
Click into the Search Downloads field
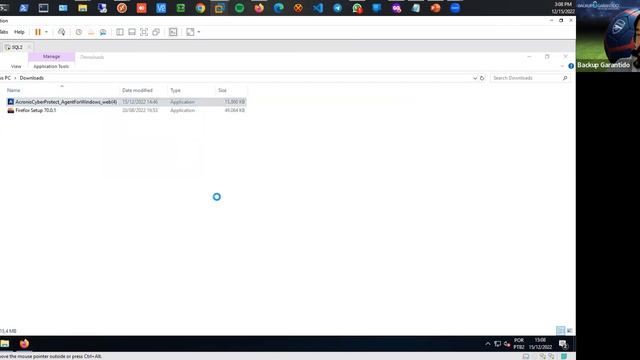(x=526, y=78)
